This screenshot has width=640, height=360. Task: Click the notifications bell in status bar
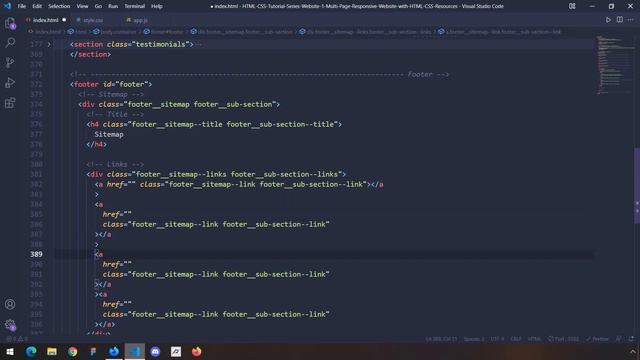[x=631, y=339]
